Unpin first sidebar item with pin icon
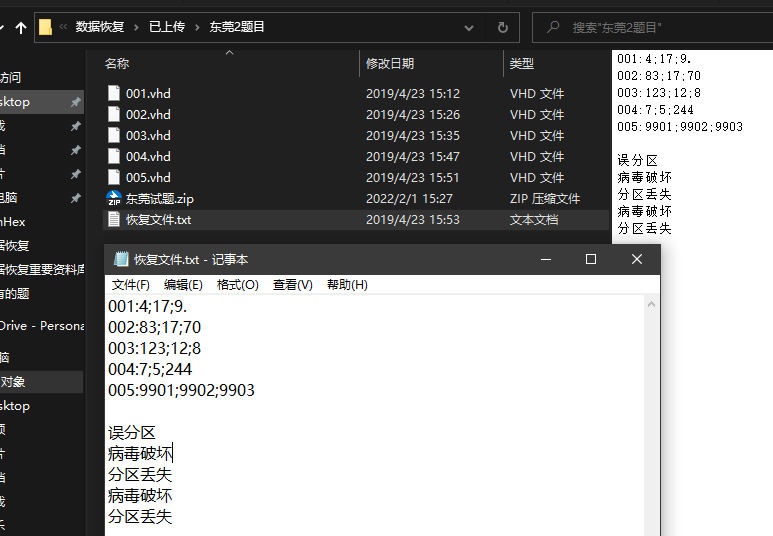 pos(75,102)
